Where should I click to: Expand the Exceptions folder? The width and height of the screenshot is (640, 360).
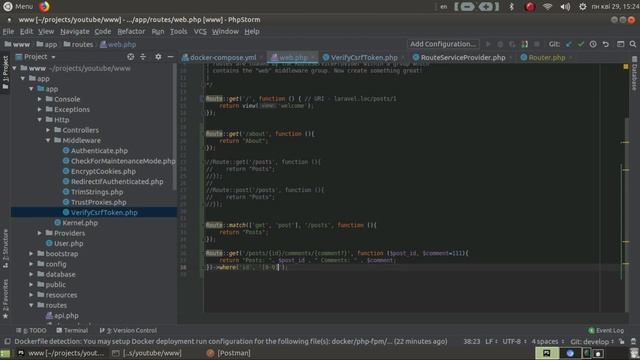(x=40, y=109)
